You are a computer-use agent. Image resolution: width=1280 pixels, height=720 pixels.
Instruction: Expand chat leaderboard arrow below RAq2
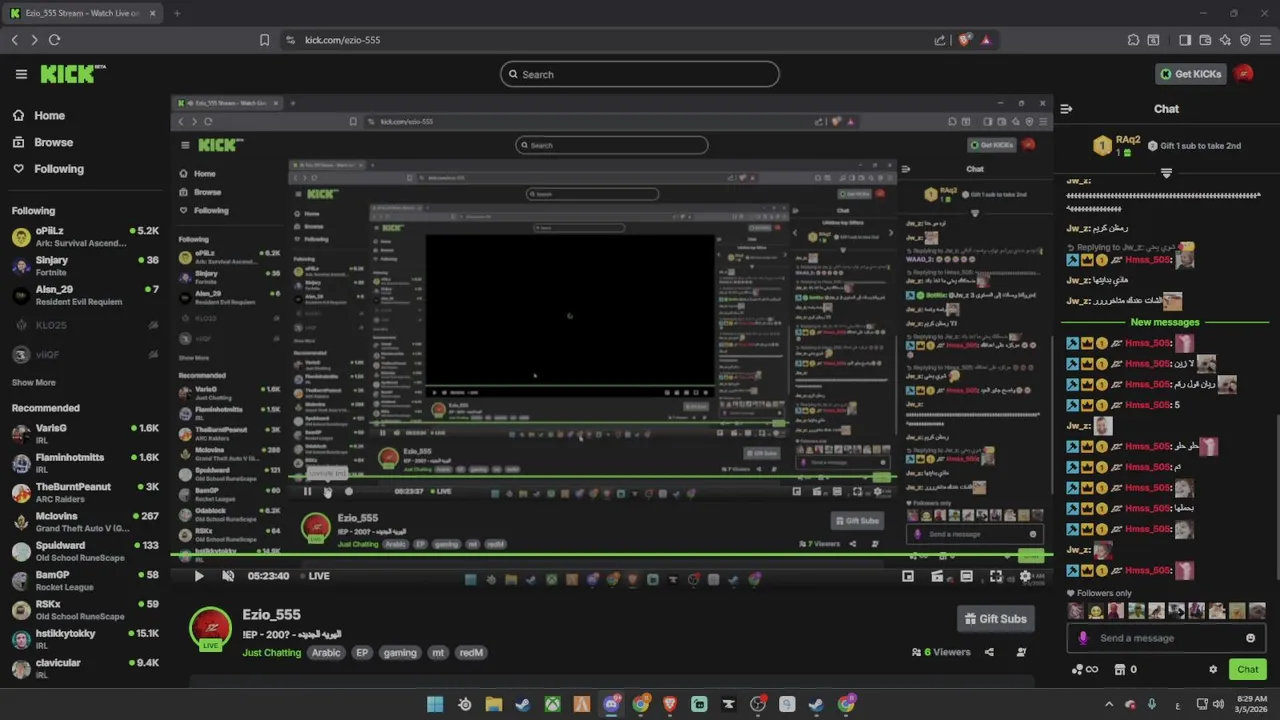click(x=1166, y=173)
